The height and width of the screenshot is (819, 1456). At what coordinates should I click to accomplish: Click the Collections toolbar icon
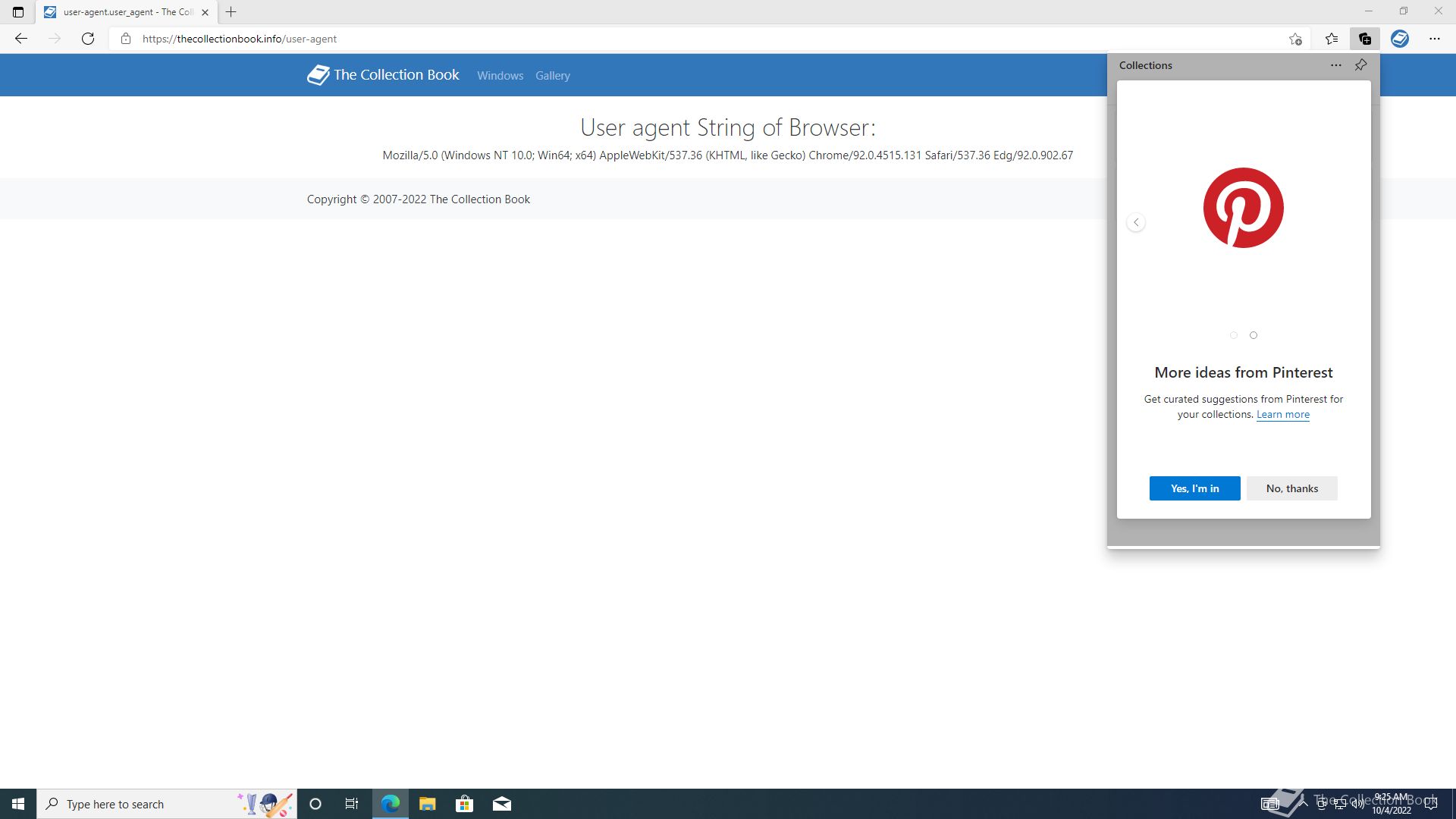click(1364, 39)
